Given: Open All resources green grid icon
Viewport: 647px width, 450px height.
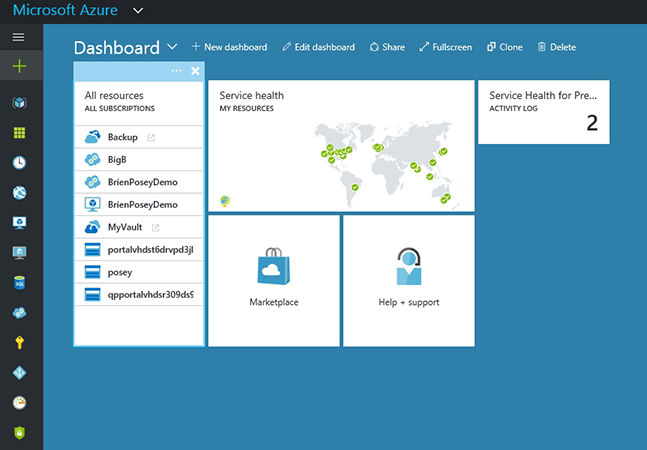Looking at the screenshot, I should (x=19, y=133).
